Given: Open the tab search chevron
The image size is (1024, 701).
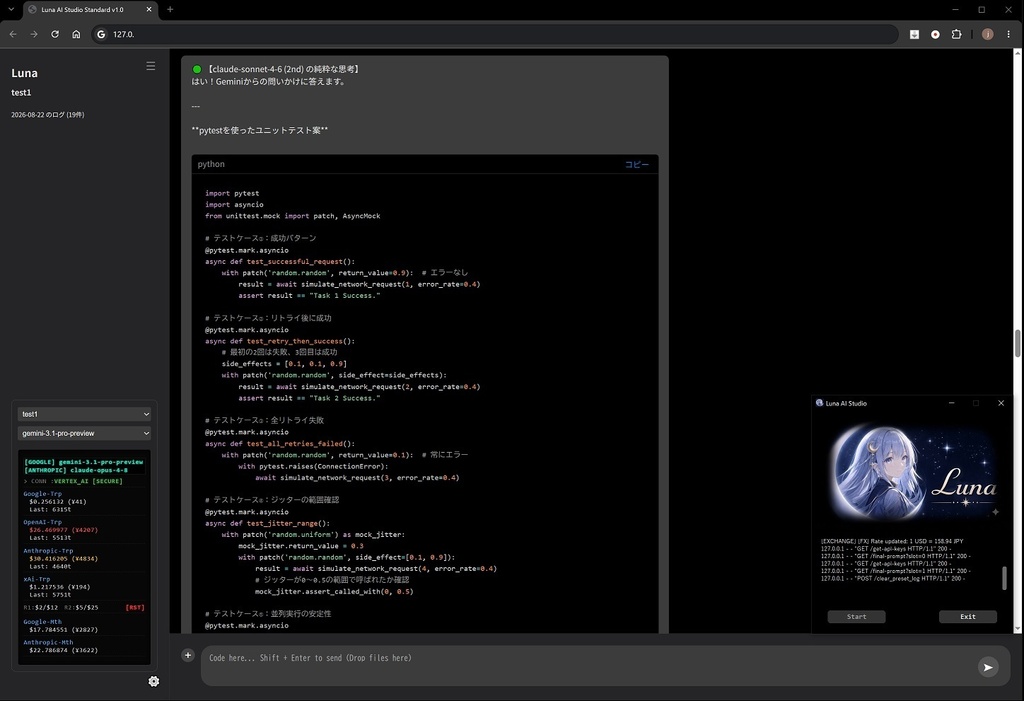Looking at the screenshot, I should click(11, 10).
